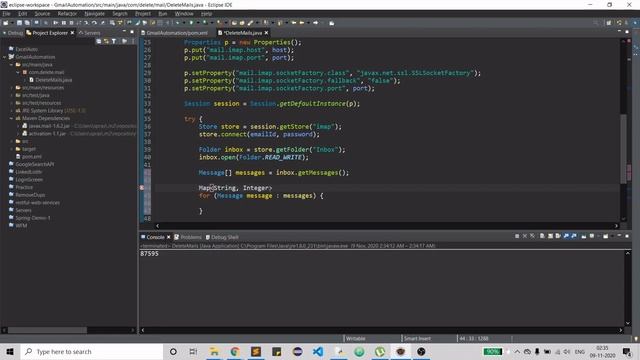Minimize the Console view panel

(x=619, y=236)
